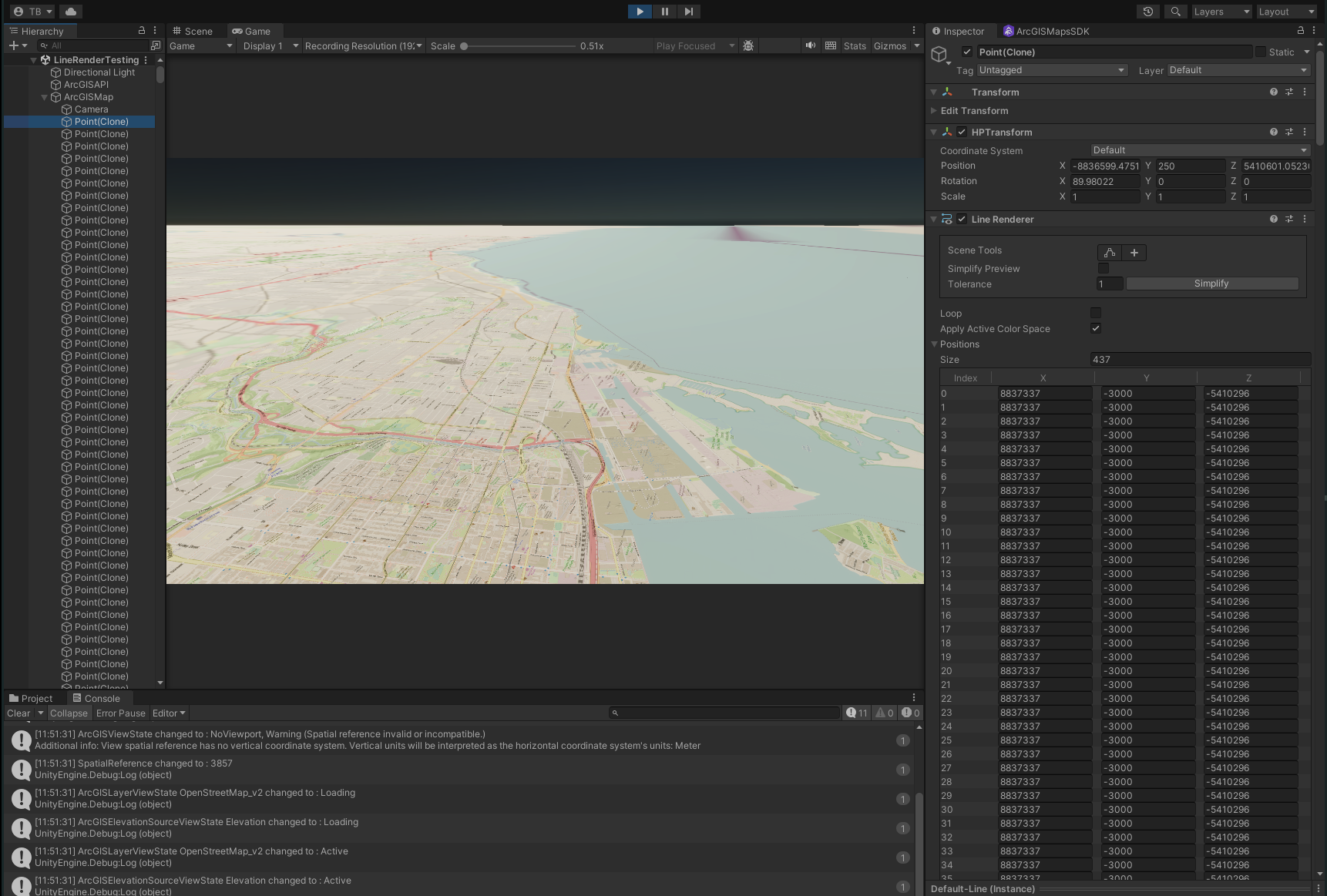
Task: Open the Line Renderer preset options
Action: click(1289, 219)
